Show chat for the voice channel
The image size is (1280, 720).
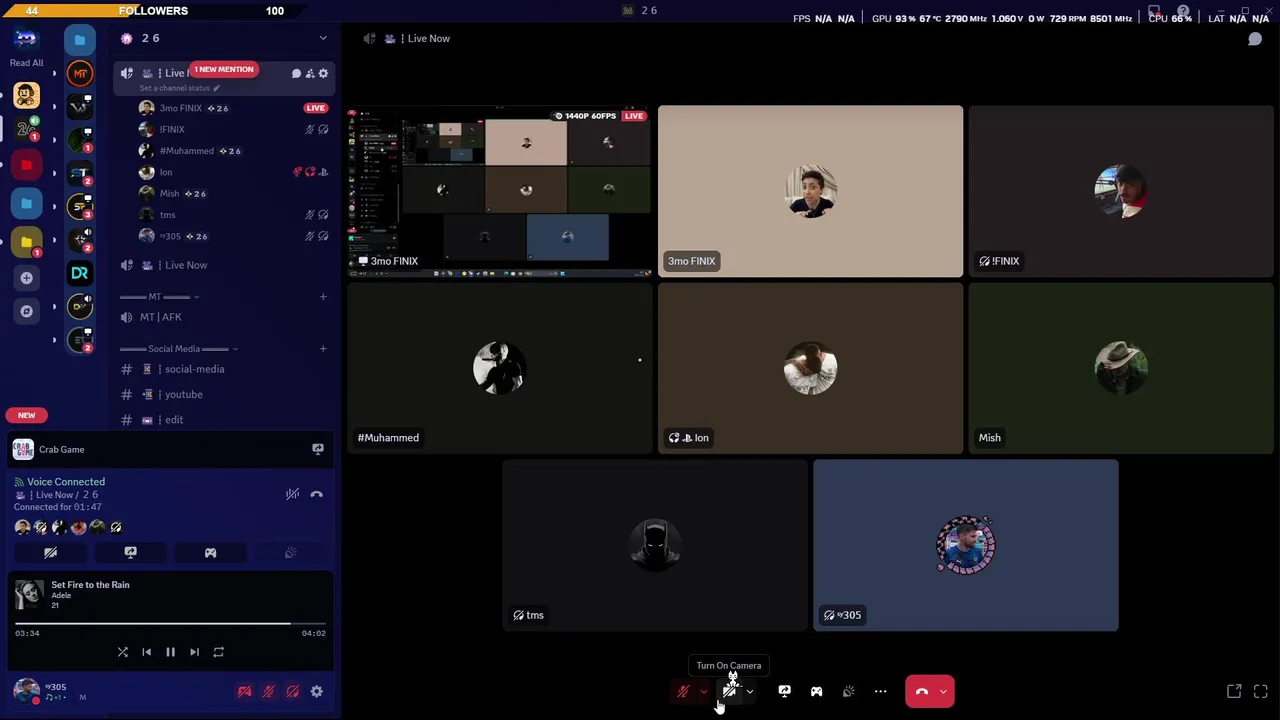click(x=1255, y=39)
